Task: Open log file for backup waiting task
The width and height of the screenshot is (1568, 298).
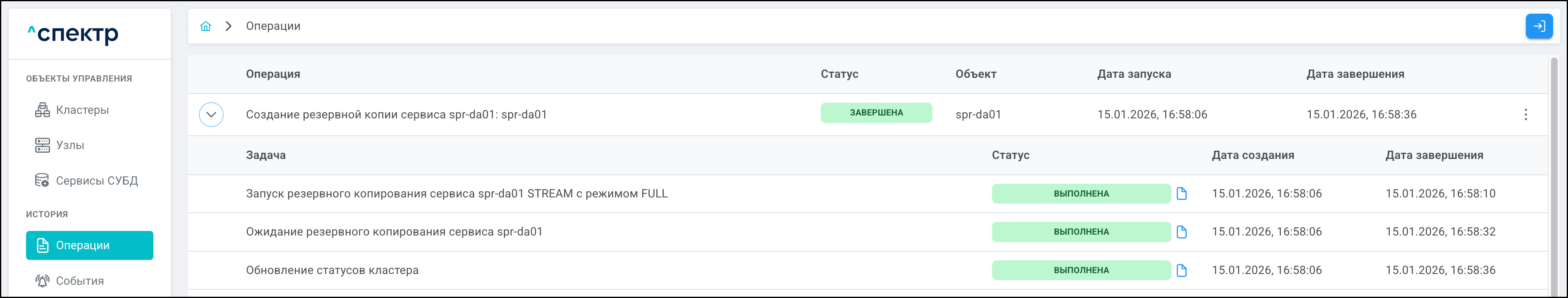Action: (1181, 232)
